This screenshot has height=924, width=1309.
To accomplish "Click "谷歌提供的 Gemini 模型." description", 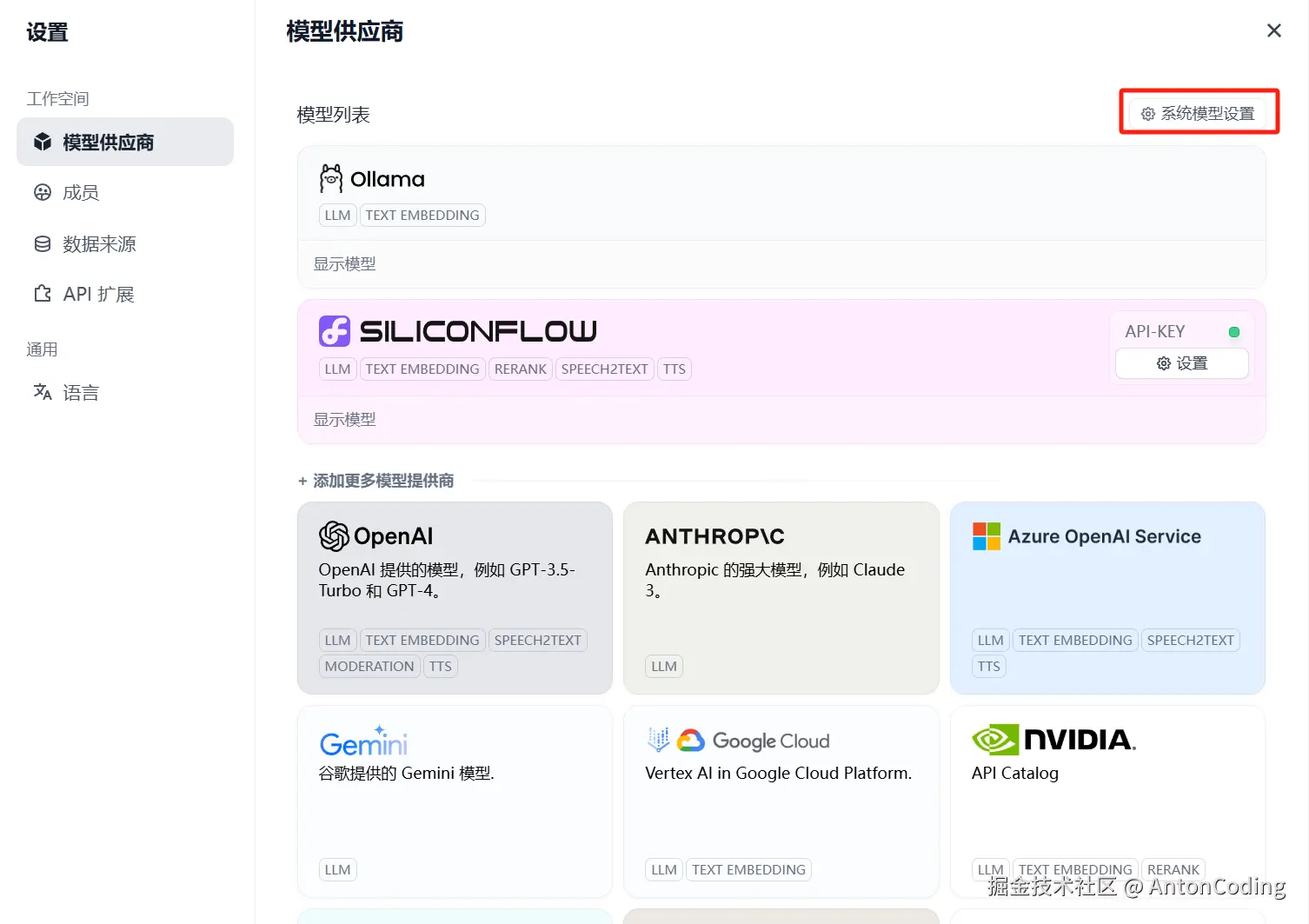I will pyautogui.click(x=407, y=773).
